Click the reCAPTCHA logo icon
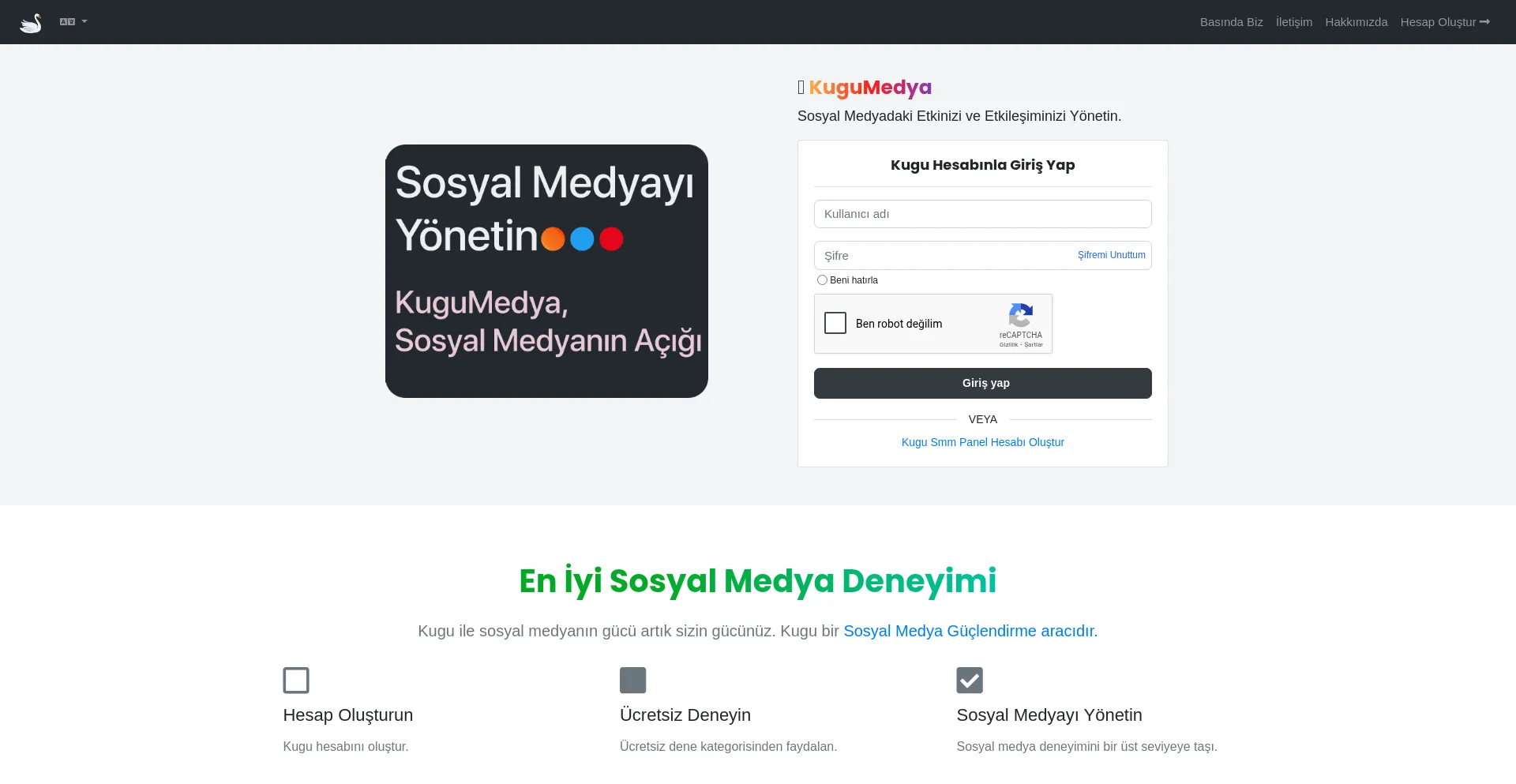Image resolution: width=1516 pixels, height=784 pixels. 1020,315
